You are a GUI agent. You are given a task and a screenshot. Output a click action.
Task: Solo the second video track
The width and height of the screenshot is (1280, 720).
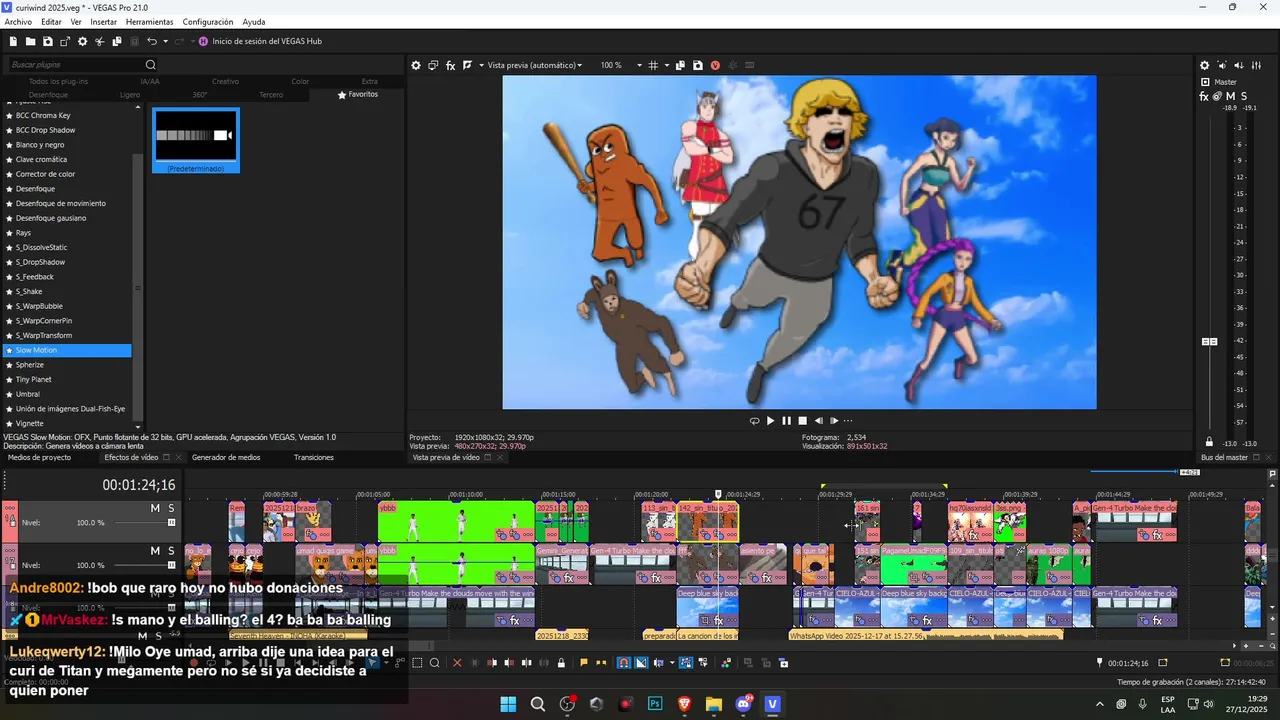tap(171, 551)
